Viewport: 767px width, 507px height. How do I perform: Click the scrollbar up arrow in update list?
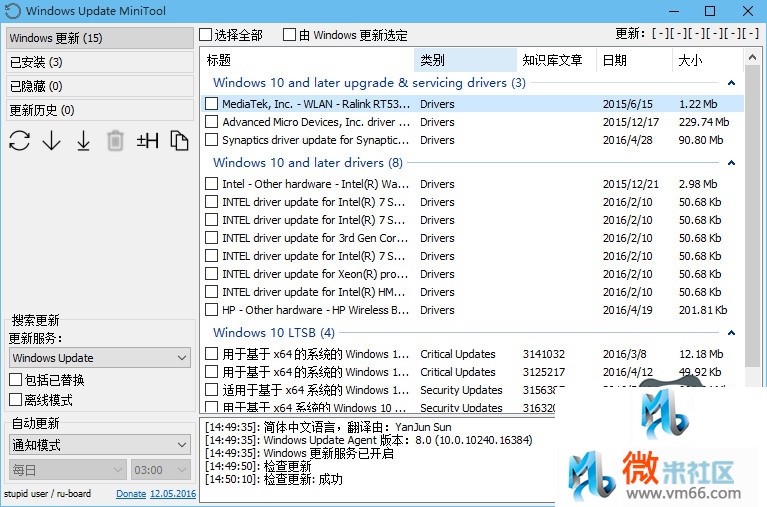[752, 58]
